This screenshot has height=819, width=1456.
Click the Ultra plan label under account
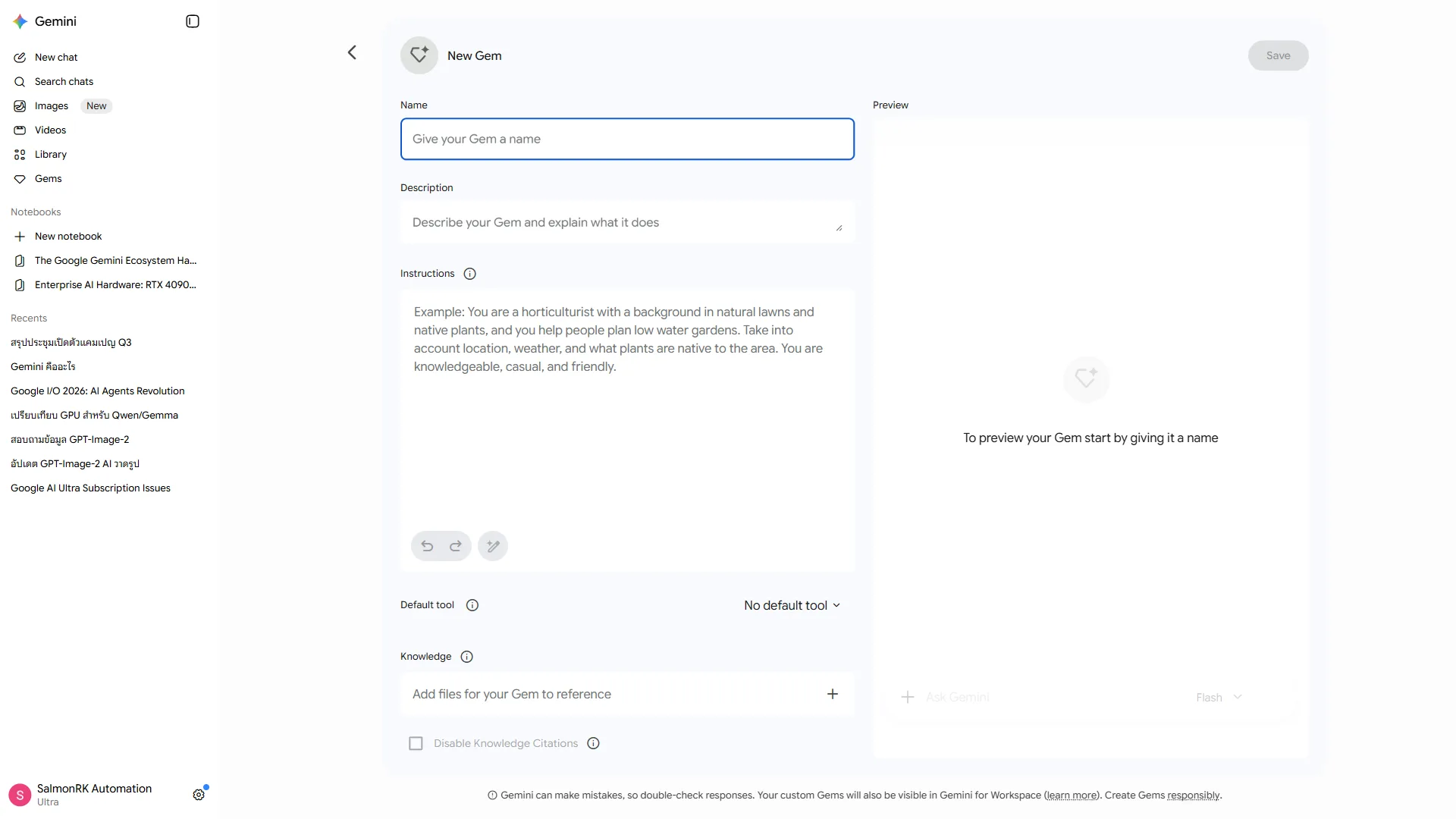pyautogui.click(x=48, y=802)
